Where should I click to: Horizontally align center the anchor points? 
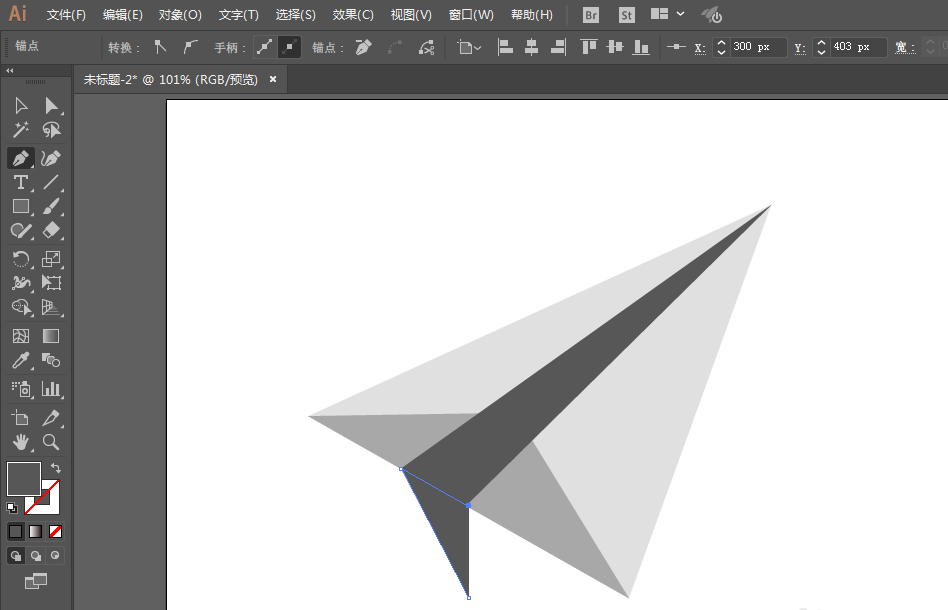(531, 47)
